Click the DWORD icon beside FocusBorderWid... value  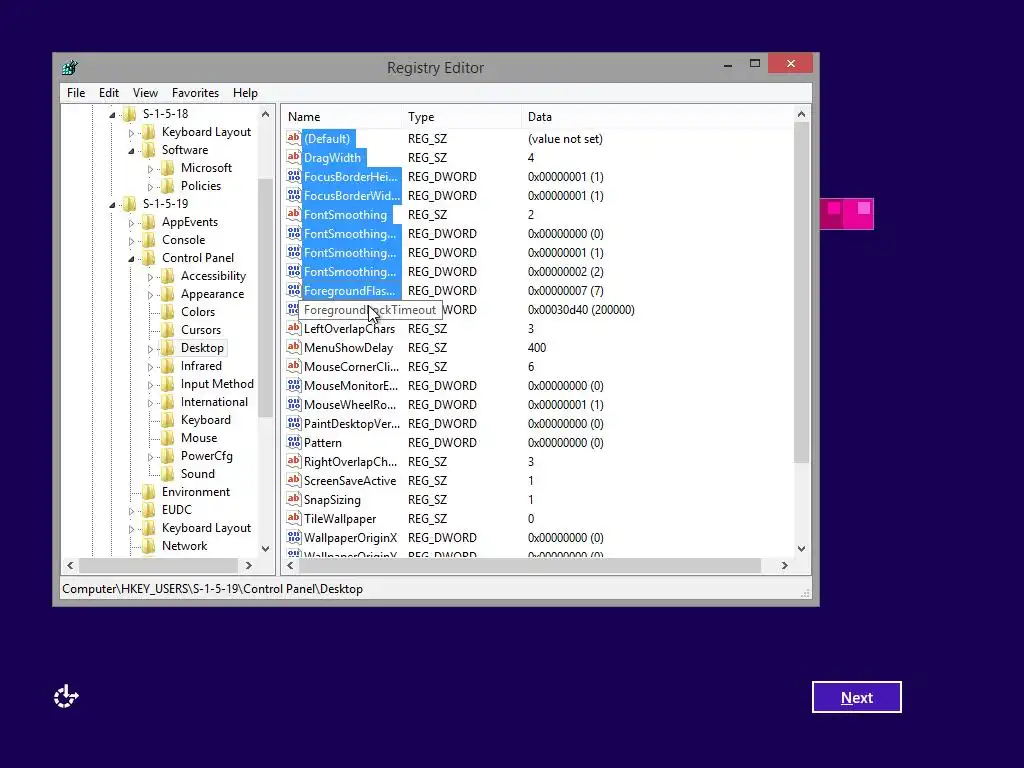click(x=294, y=195)
